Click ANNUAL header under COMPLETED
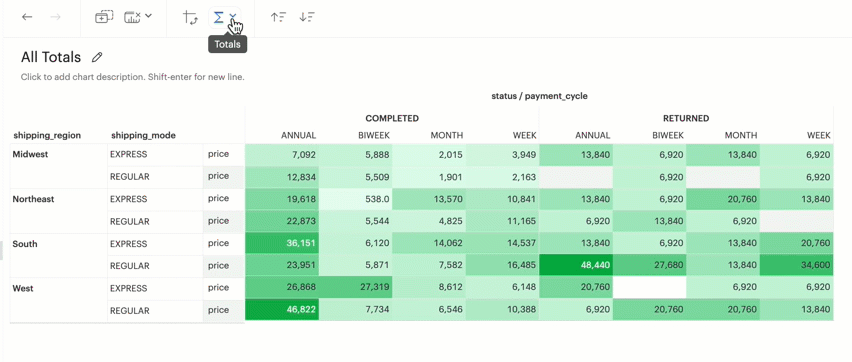 tap(298, 135)
